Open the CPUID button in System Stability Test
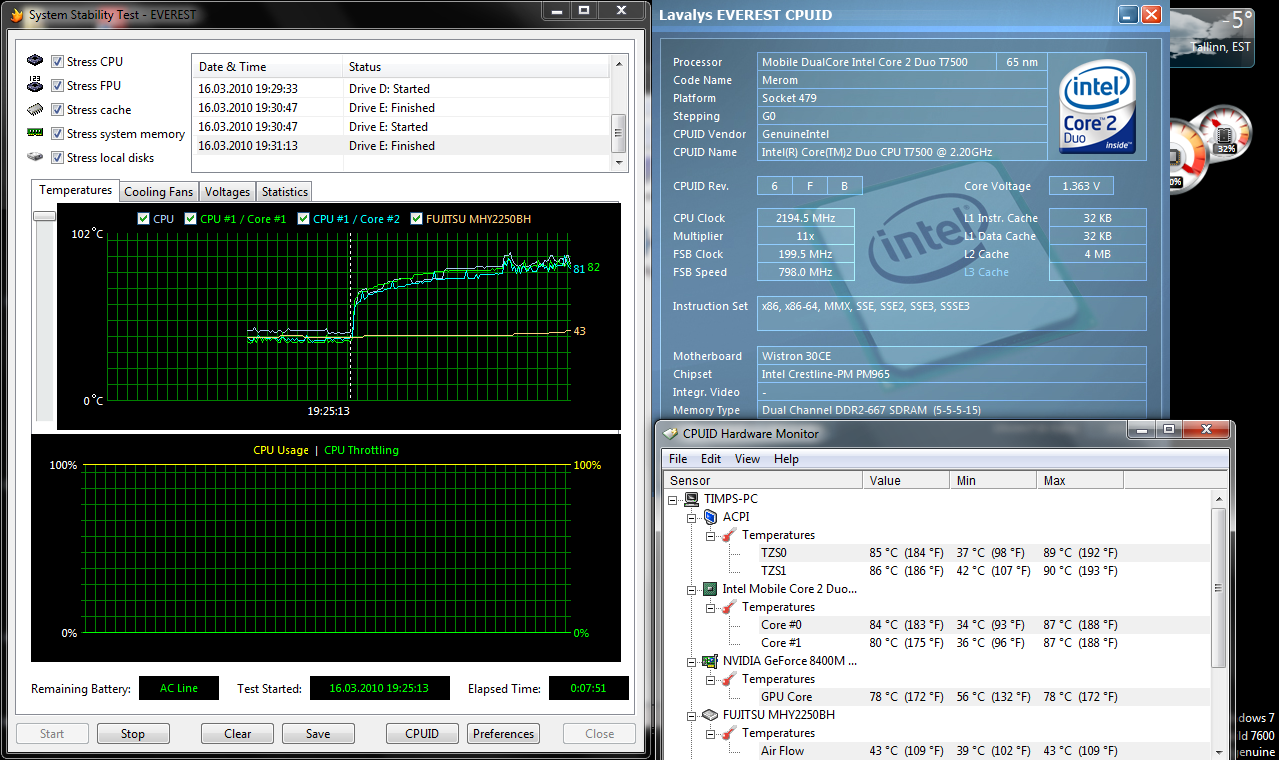This screenshot has height=760, width=1279. point(422,734)
